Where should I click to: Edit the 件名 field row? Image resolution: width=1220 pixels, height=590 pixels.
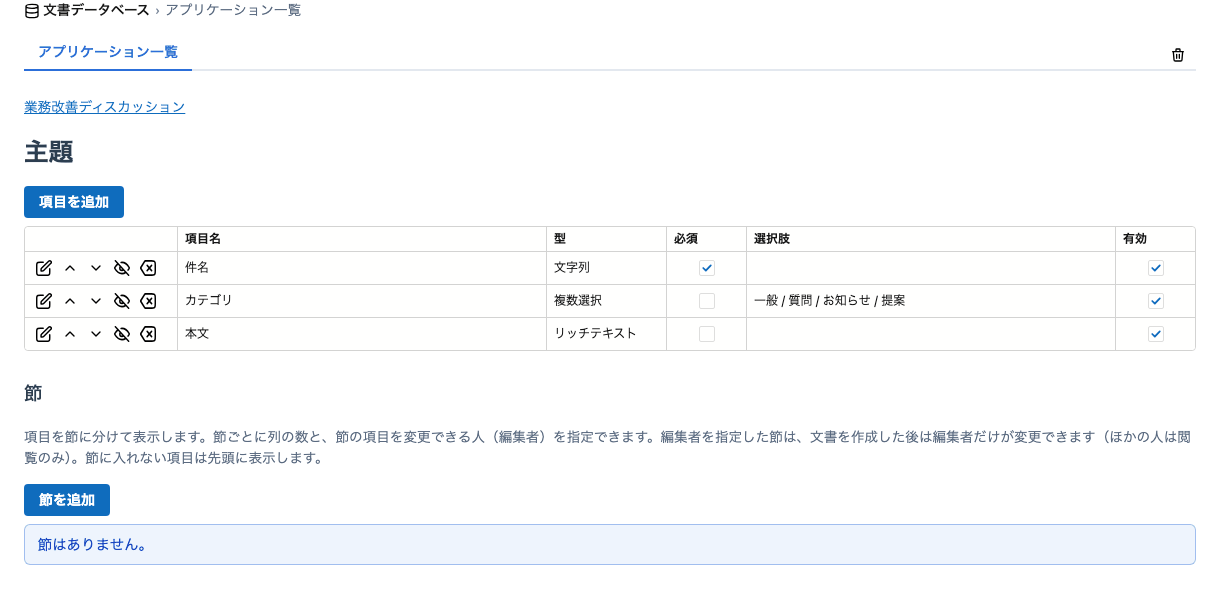tap(44, 268)
